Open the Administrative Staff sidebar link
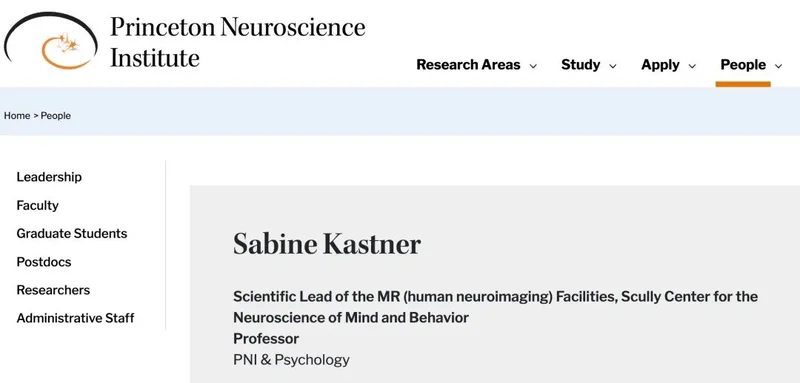800x383 pixels. [x=76, y=318]
